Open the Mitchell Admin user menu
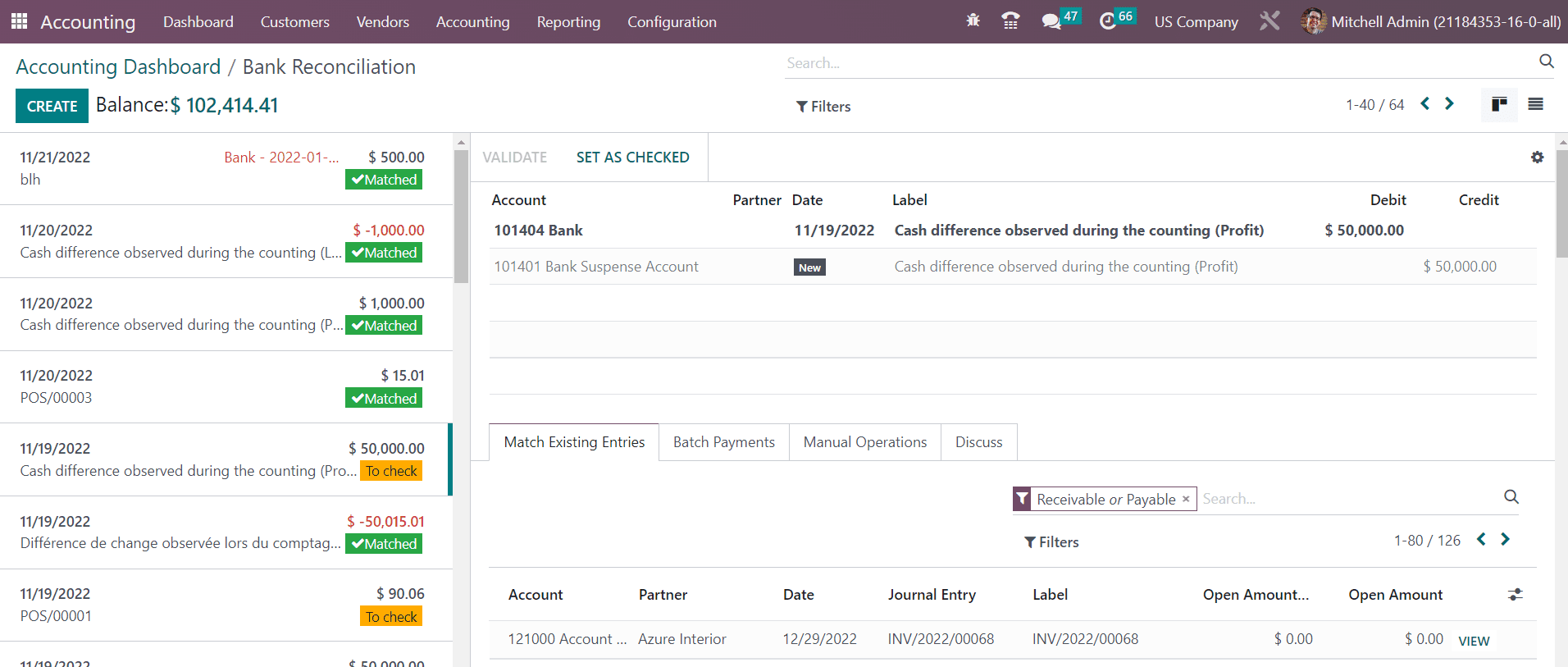 tap(1431, 21)
